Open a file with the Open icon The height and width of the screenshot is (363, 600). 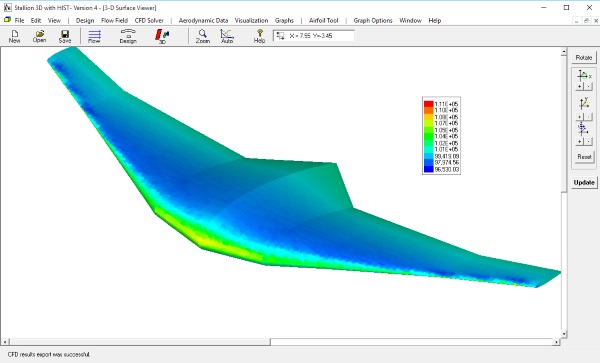39,36
